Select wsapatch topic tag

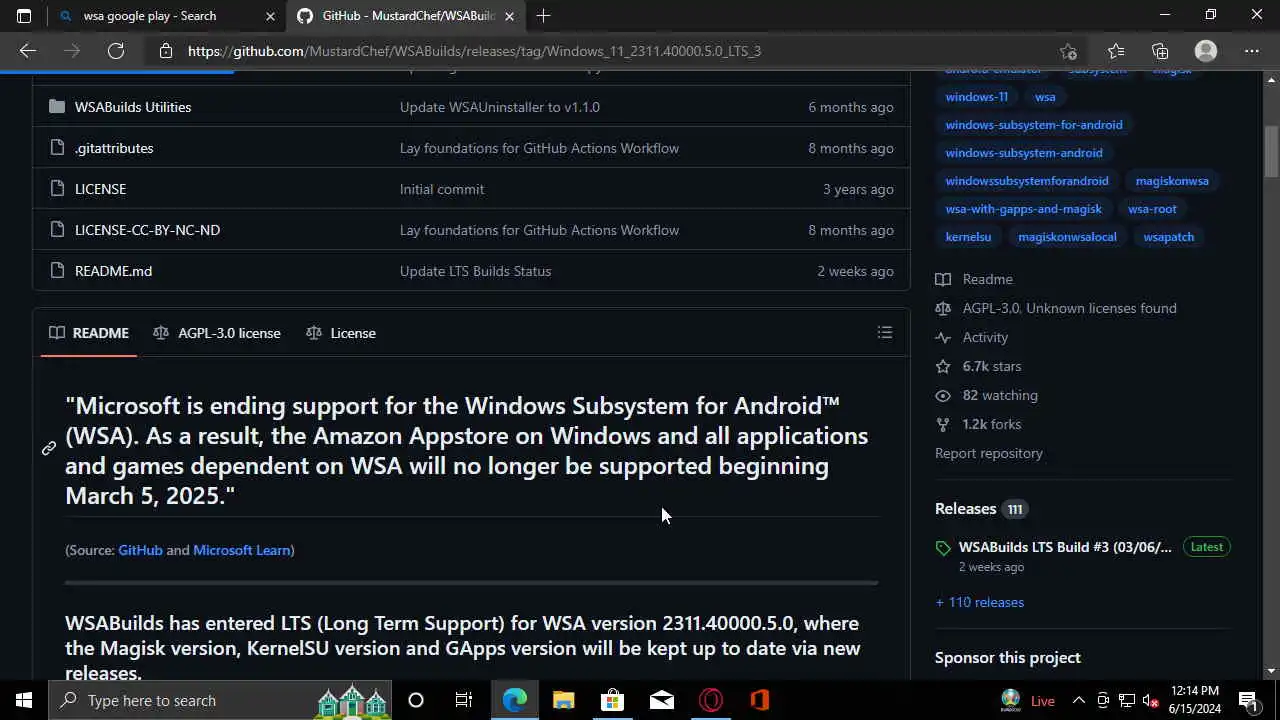[x=1169, y=237]
